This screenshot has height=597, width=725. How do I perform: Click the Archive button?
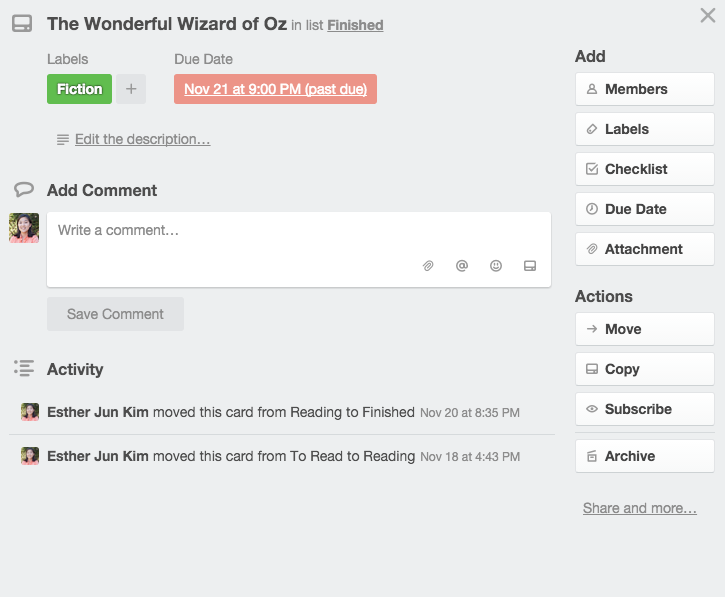tap(644, 456)
